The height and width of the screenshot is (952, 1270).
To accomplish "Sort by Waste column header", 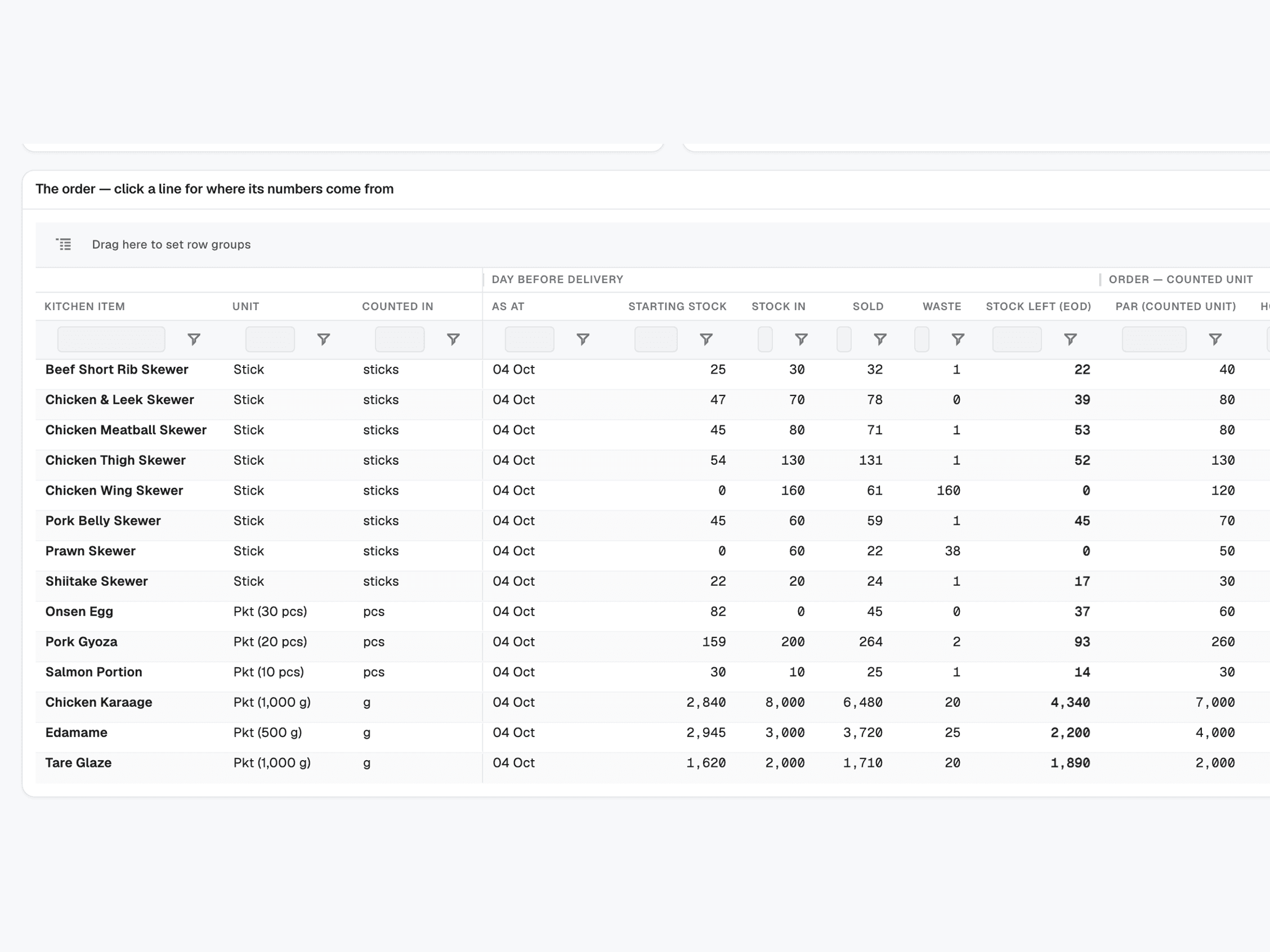I will 942,307.
